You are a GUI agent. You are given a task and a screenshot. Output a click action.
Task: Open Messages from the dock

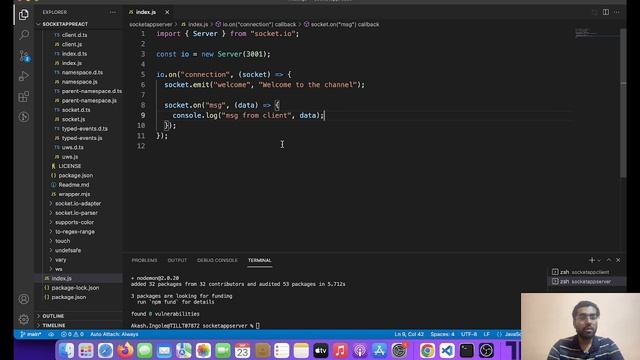(x=144, y=350)
